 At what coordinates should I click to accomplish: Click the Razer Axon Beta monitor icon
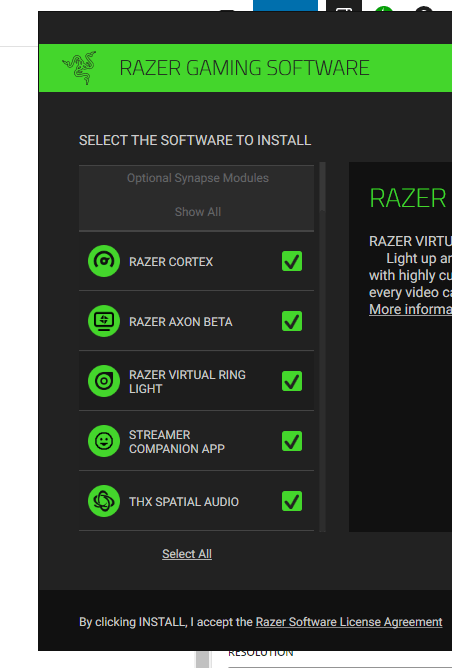coord(104,321)
